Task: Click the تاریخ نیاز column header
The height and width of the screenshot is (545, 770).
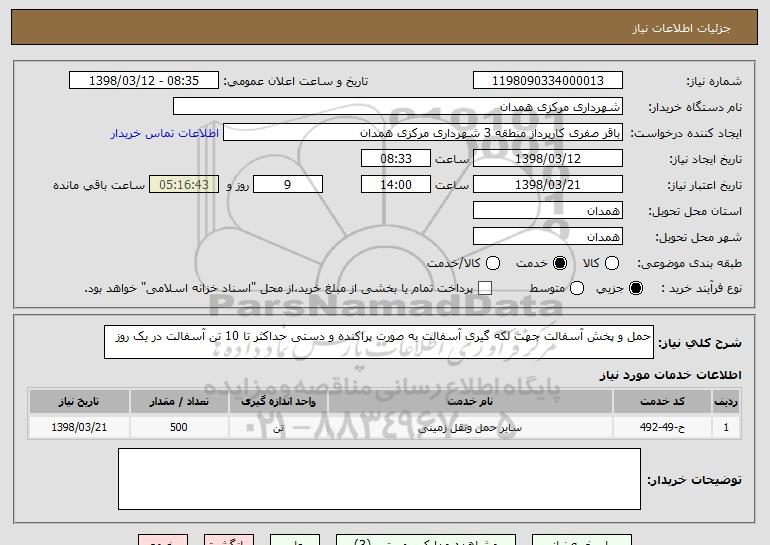Action: [79, 402]
